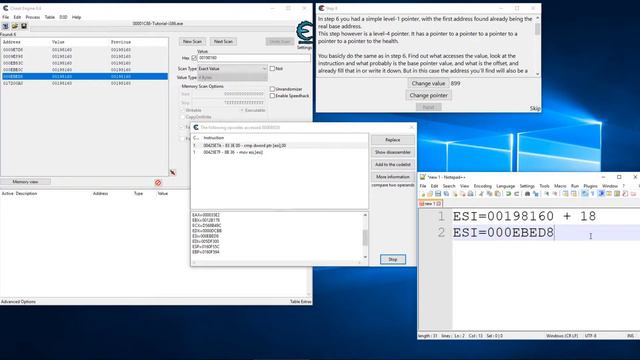
Task: Open the Scan Type dropdown
Action: pyautogui.click(x=233, y=69)
